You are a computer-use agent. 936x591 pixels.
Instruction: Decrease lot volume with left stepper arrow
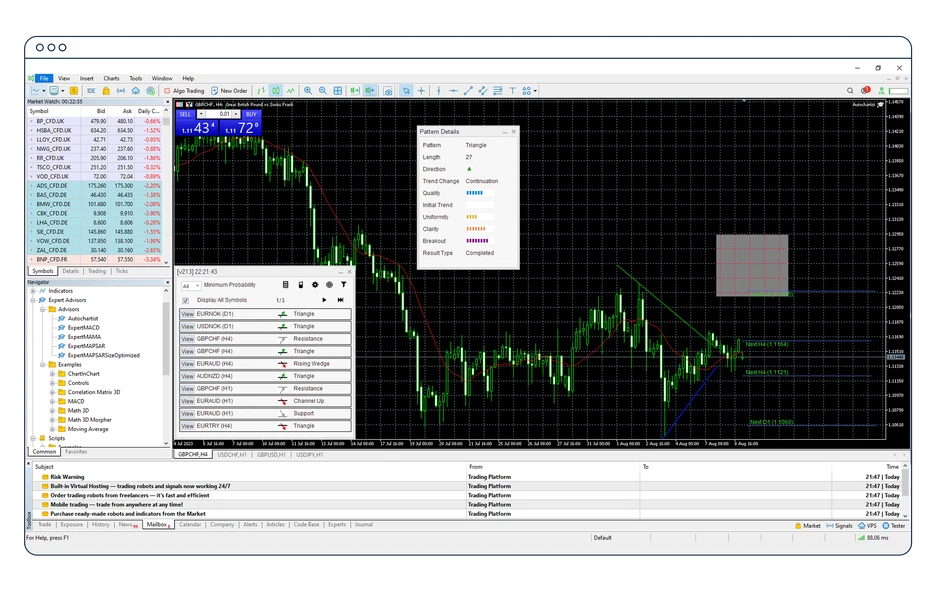click(201, 114)
